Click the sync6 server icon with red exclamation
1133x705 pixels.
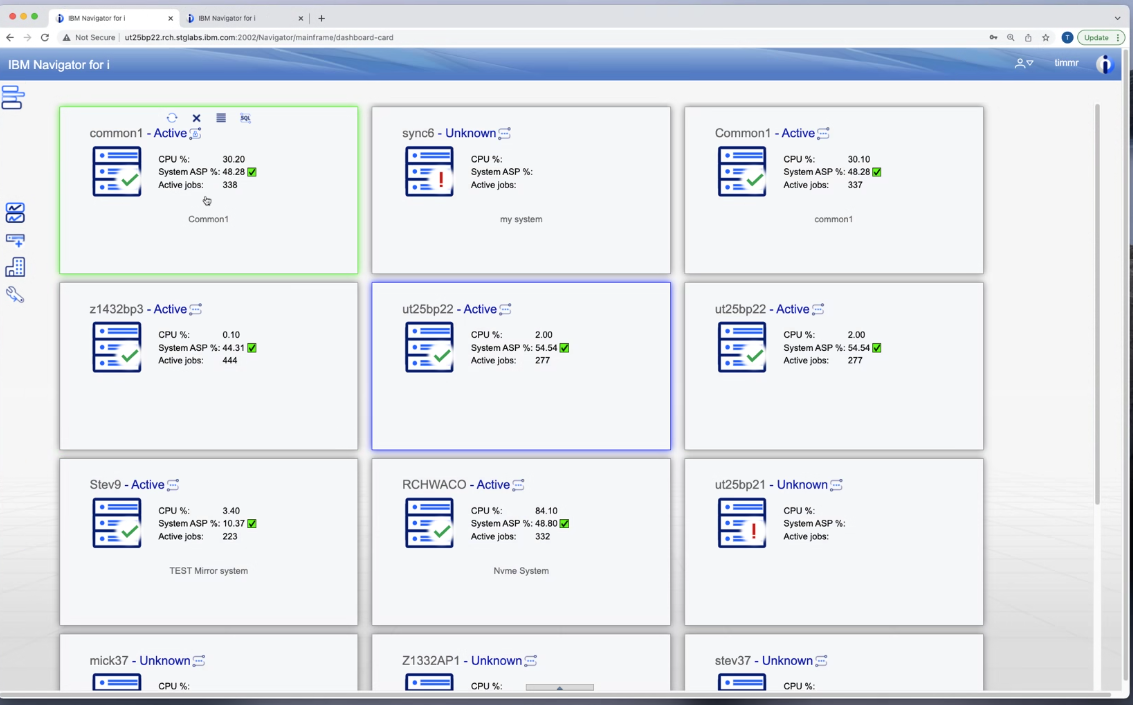tap(429, 171)
